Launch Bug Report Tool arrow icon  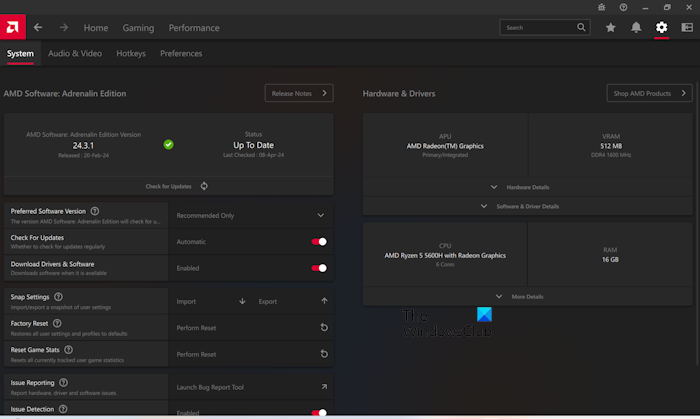(324, 387)
